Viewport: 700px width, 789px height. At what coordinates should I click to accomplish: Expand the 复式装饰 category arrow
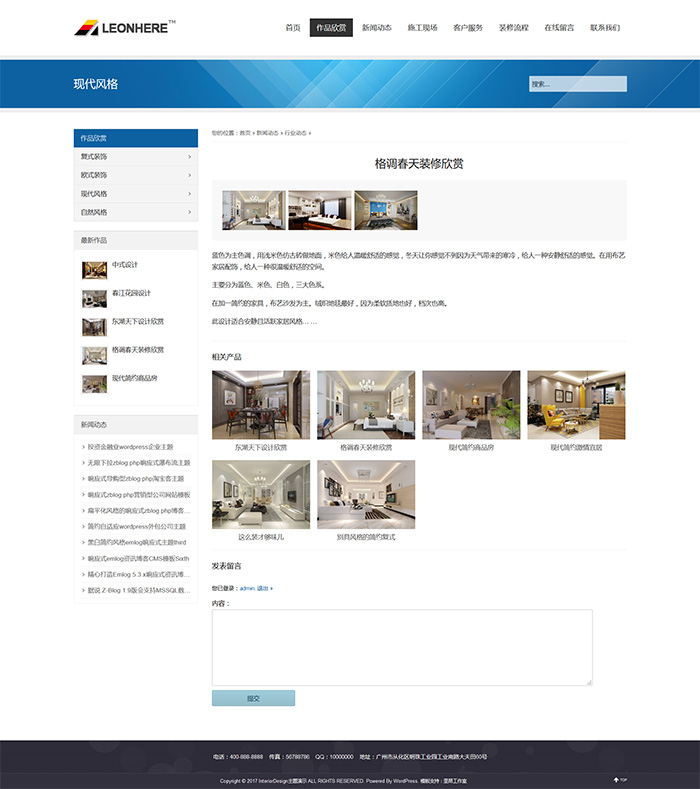point(189,157)
